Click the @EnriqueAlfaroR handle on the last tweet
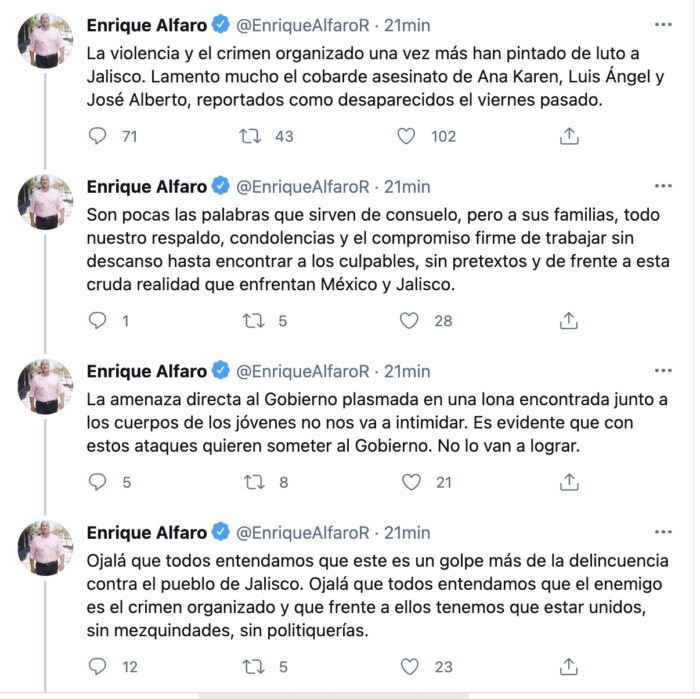Viewport: 700px width, 699px height. pos(301,533)
